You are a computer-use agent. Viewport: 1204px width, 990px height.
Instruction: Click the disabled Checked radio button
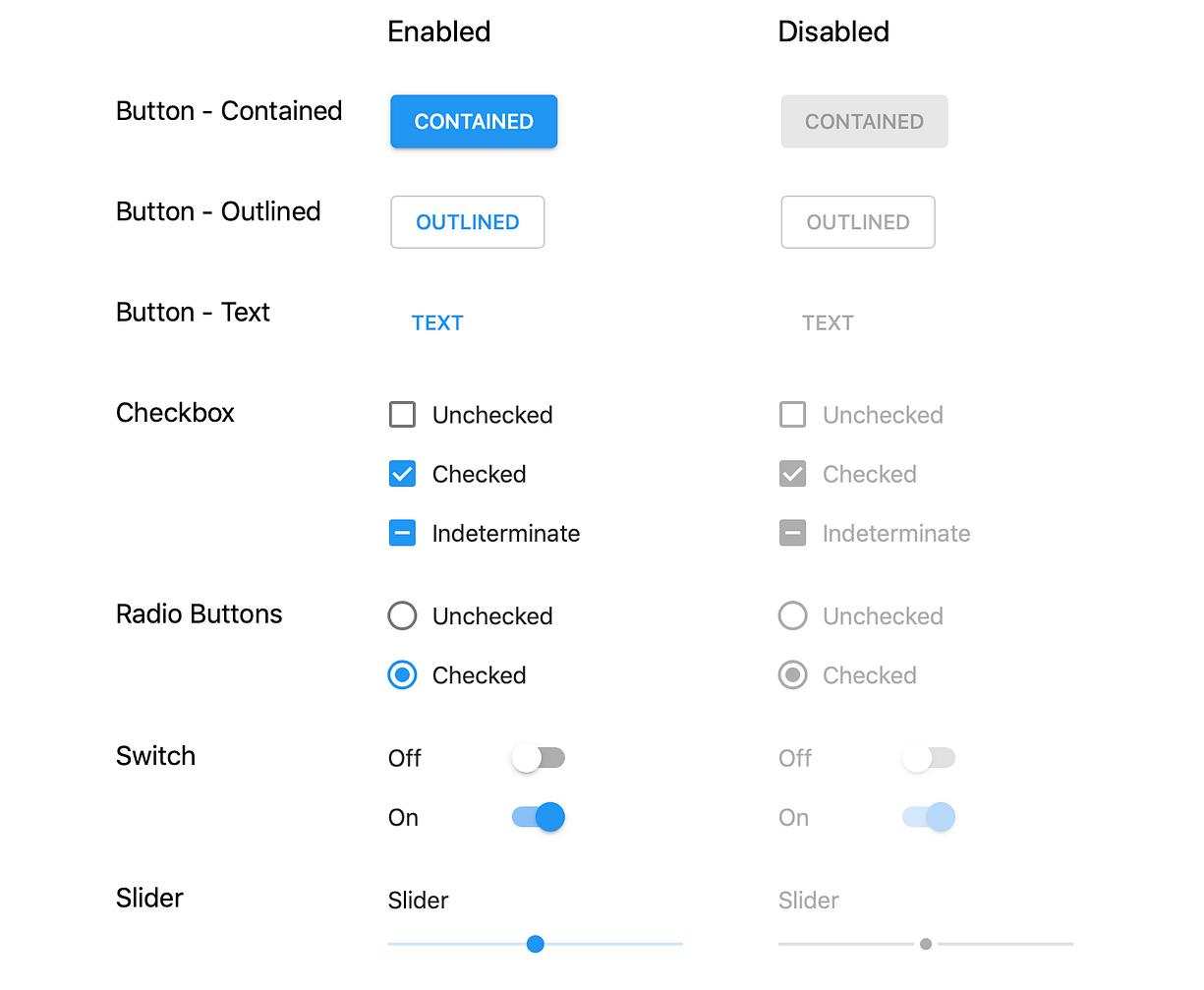point(792,675)
